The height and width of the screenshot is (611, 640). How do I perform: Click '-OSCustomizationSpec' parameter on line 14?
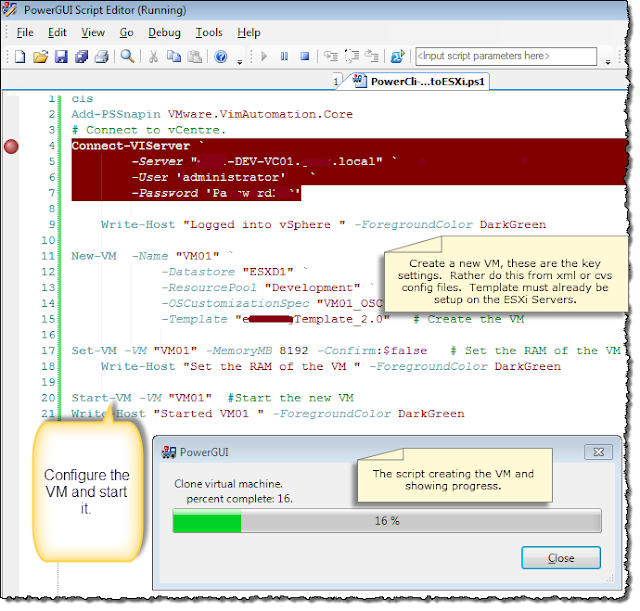tap(236, 303)
